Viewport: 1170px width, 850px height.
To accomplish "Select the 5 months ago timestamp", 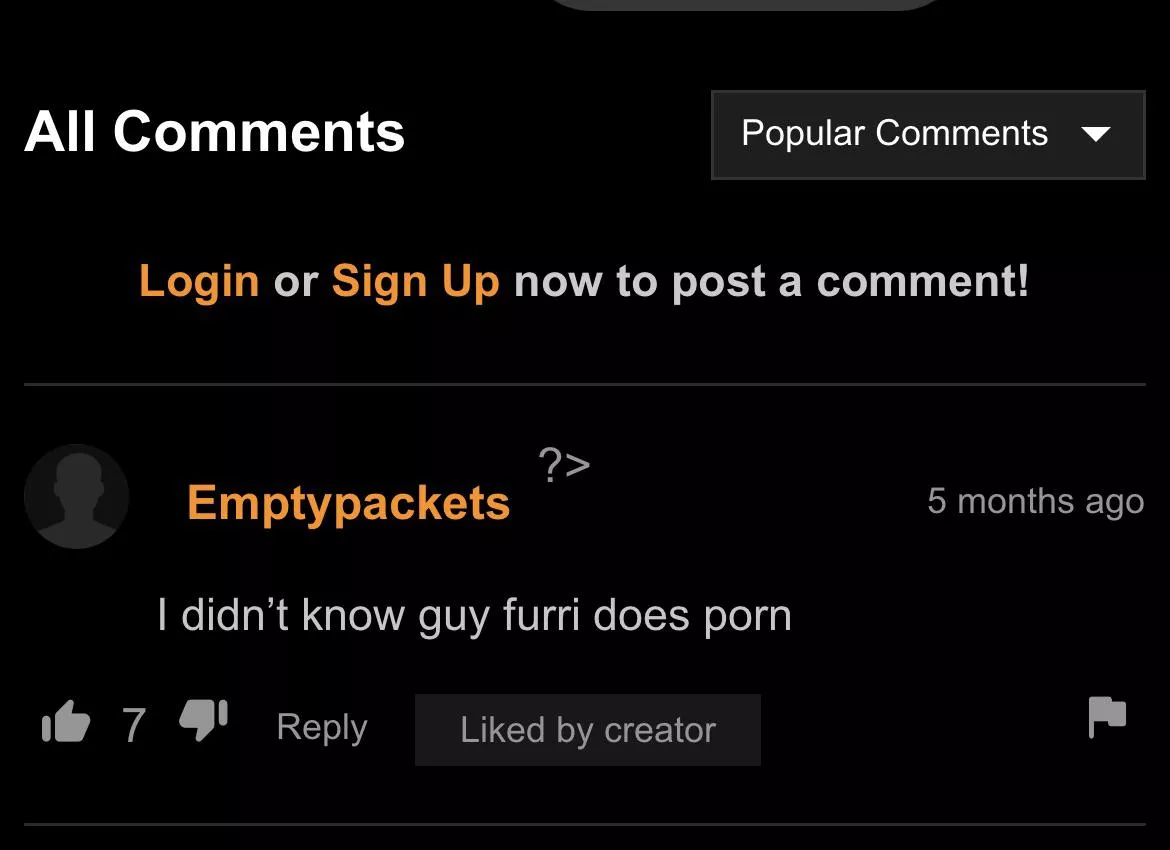I will coord(1036,501).
